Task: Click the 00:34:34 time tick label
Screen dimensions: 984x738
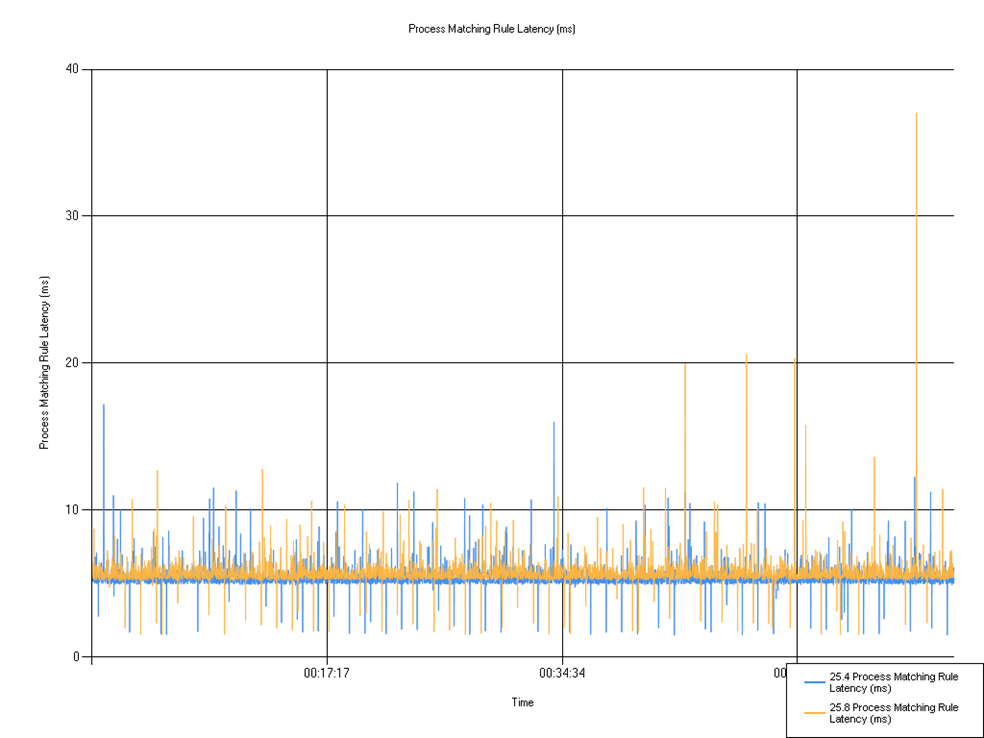Action: coord(561,673)
